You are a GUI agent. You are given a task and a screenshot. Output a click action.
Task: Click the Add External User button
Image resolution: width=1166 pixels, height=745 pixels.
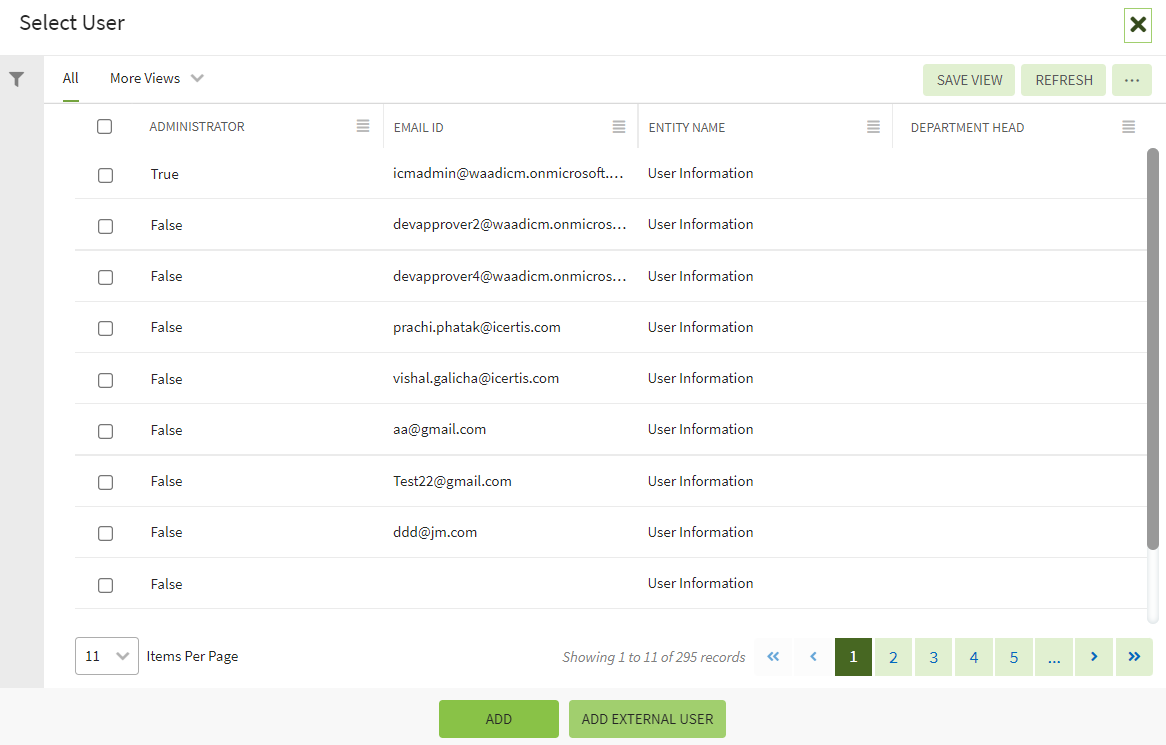tap(647, 719)
